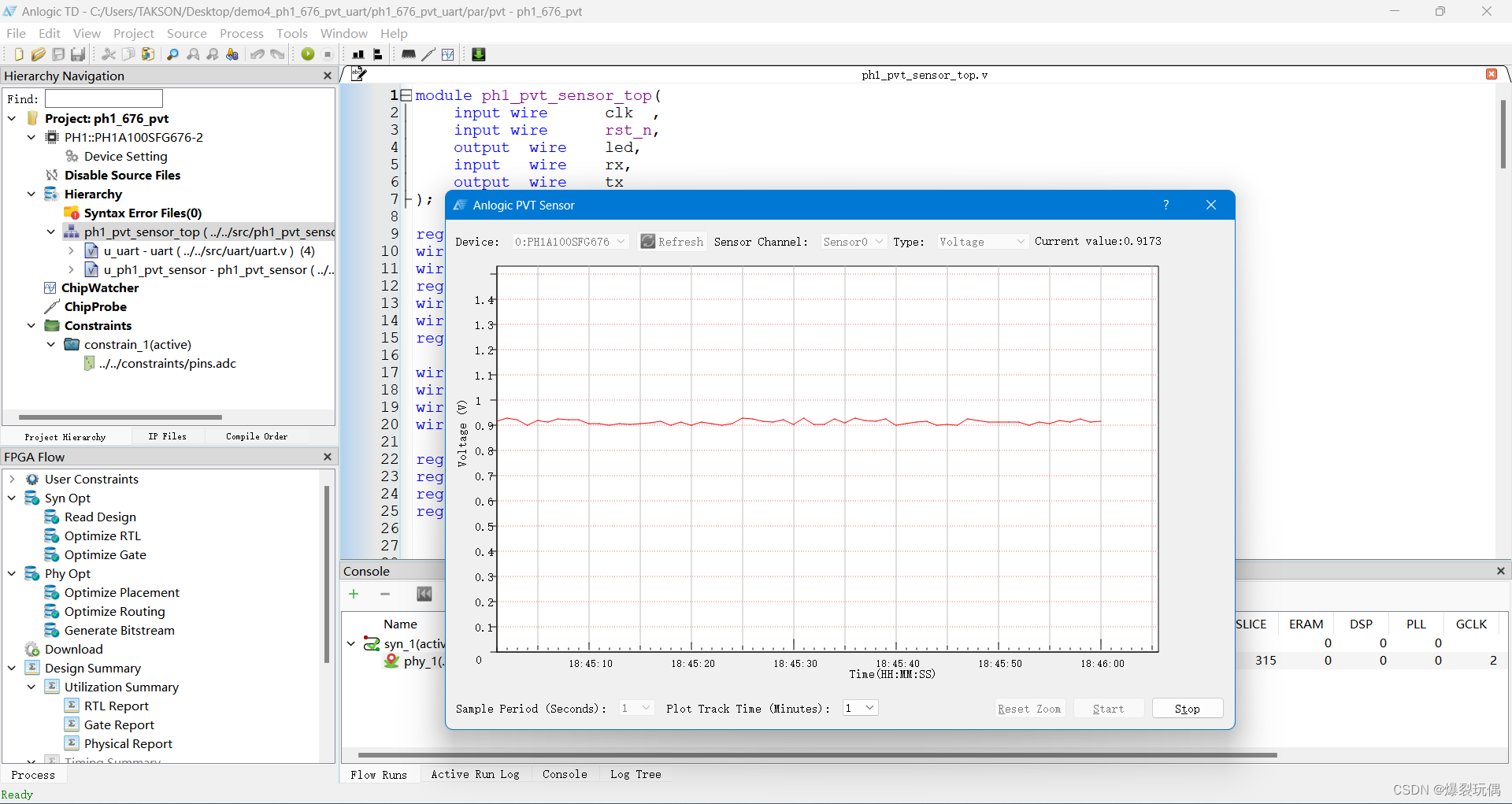This screenshot has height=804, width=1512.
Task: Click the Refresh button in PVT Sensor
Action: [x=672, y=242]
